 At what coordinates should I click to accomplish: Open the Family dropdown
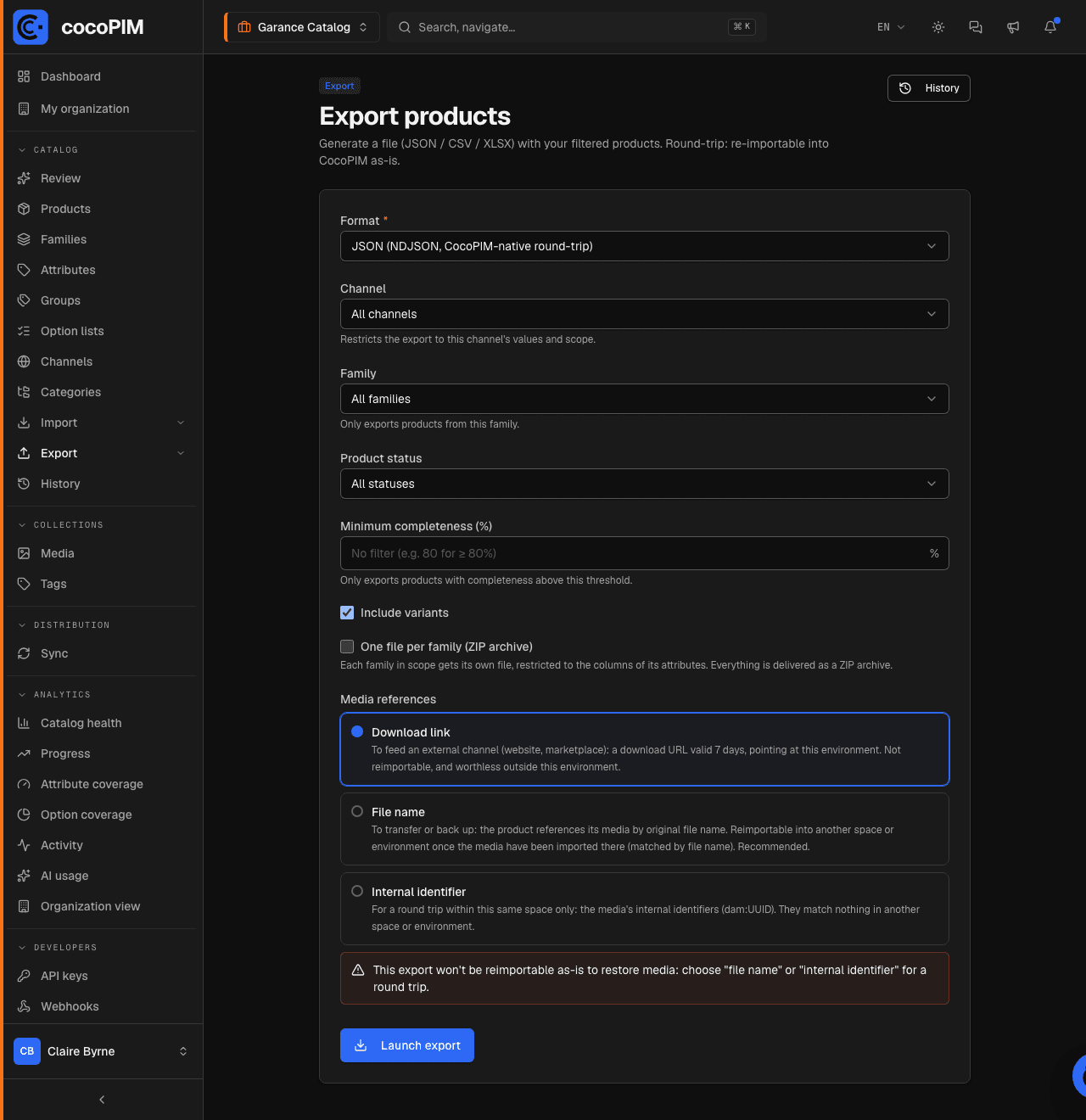pos(645,399)
